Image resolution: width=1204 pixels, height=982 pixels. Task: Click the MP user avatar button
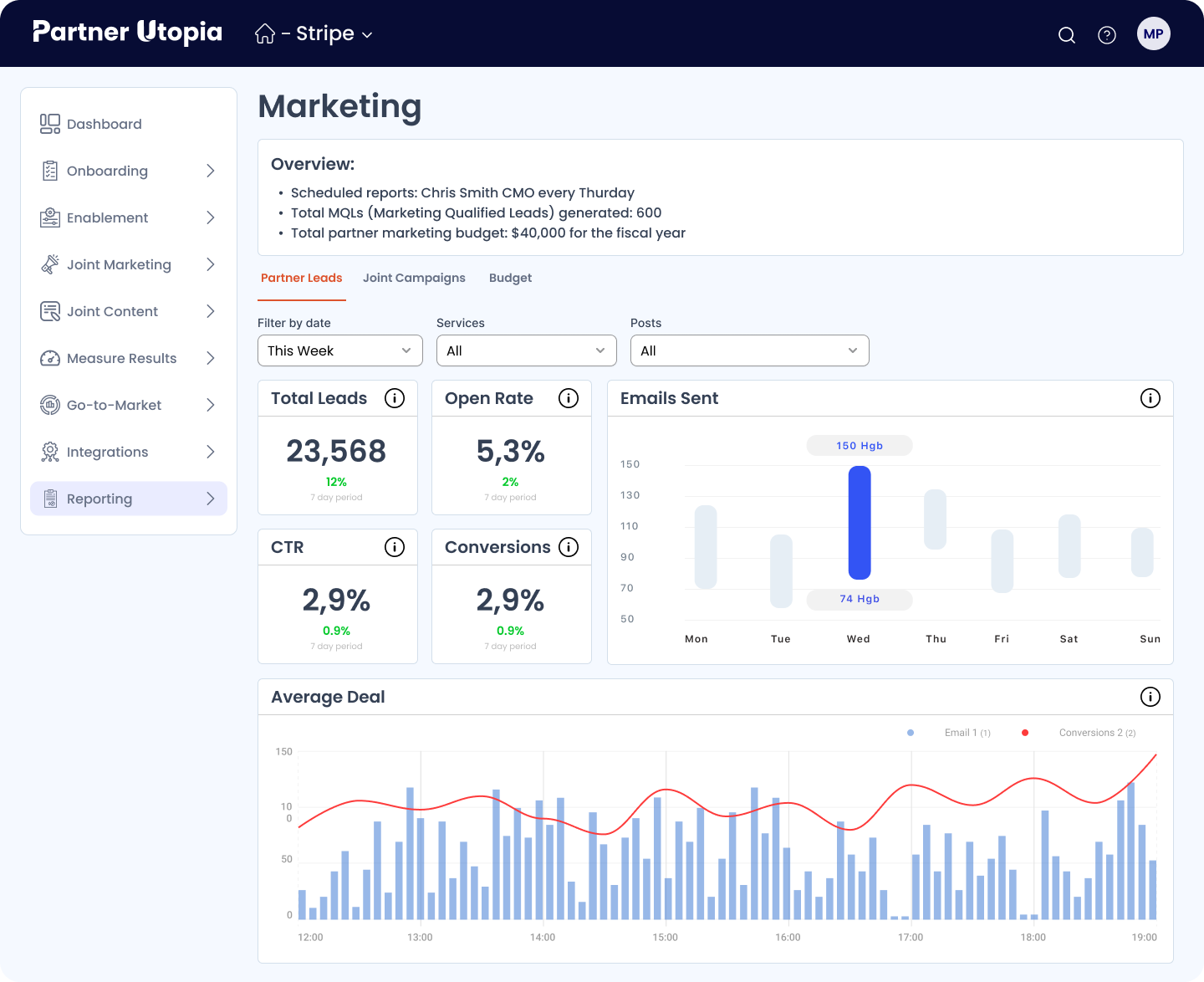(x=1154, y=33)
